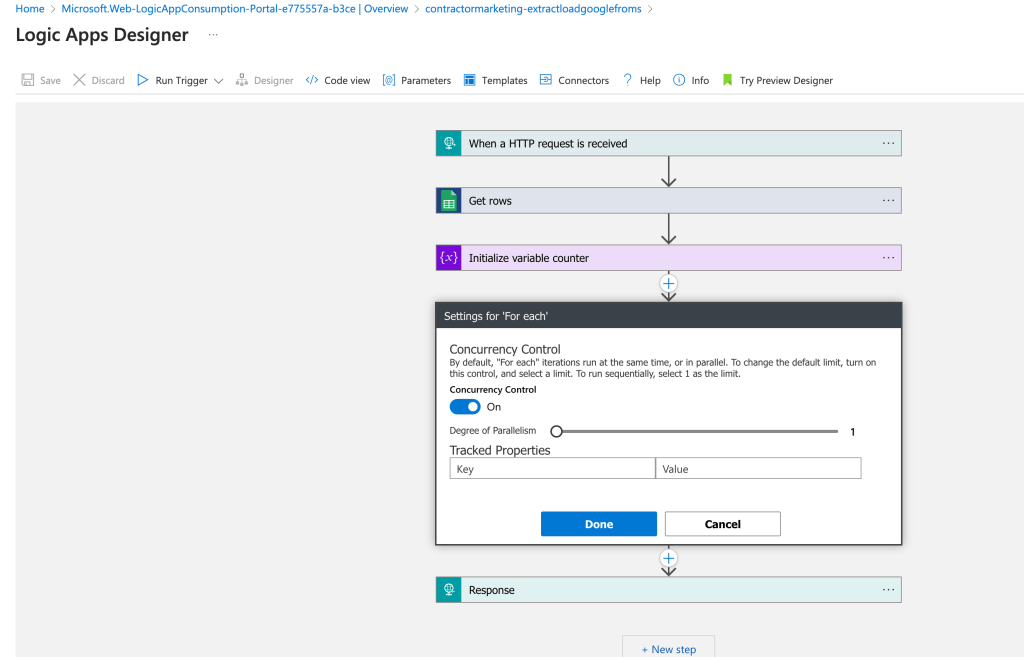This screenshot has width=1024, height=657.
Task: Insert a step above the Response action
Action: (668, 558)
